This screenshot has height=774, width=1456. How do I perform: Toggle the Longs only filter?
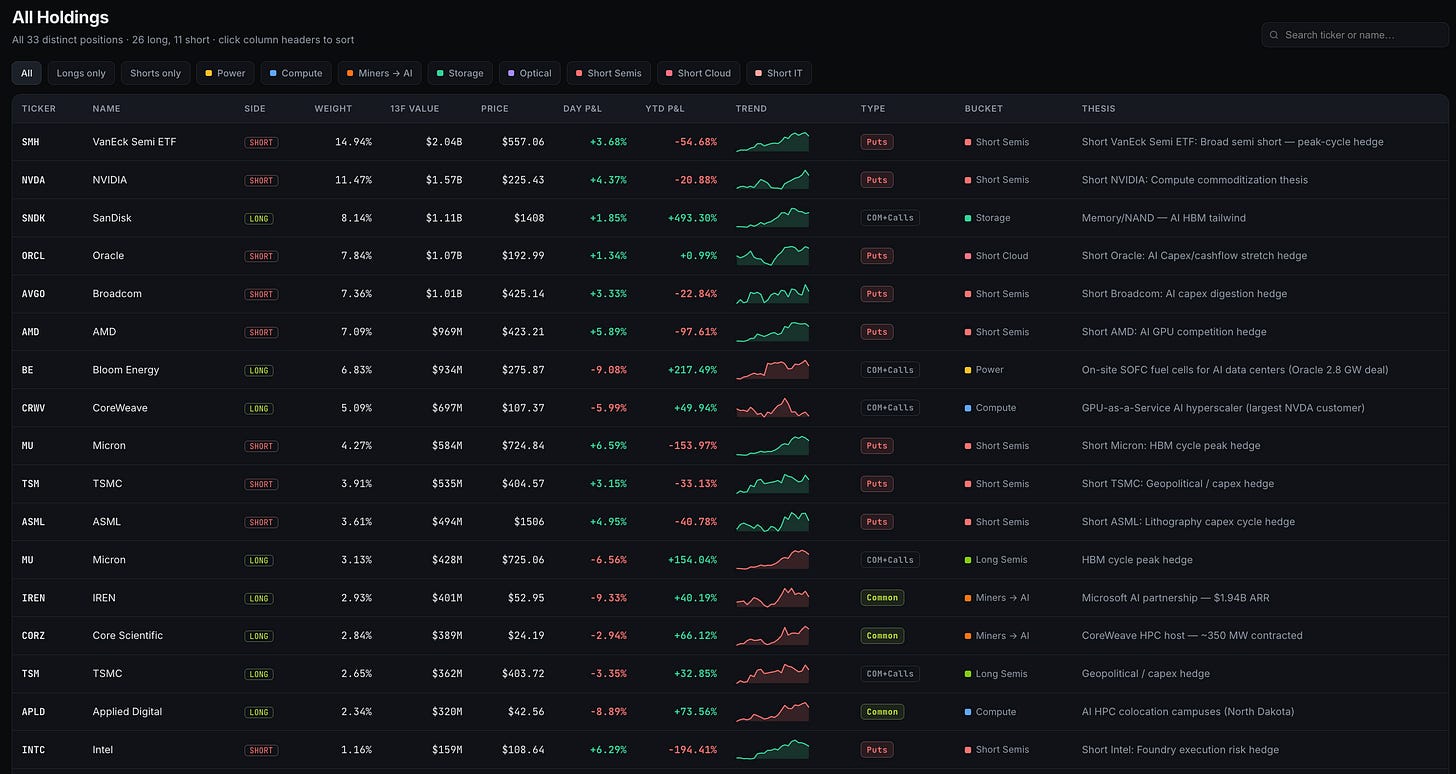coord(81,73)
